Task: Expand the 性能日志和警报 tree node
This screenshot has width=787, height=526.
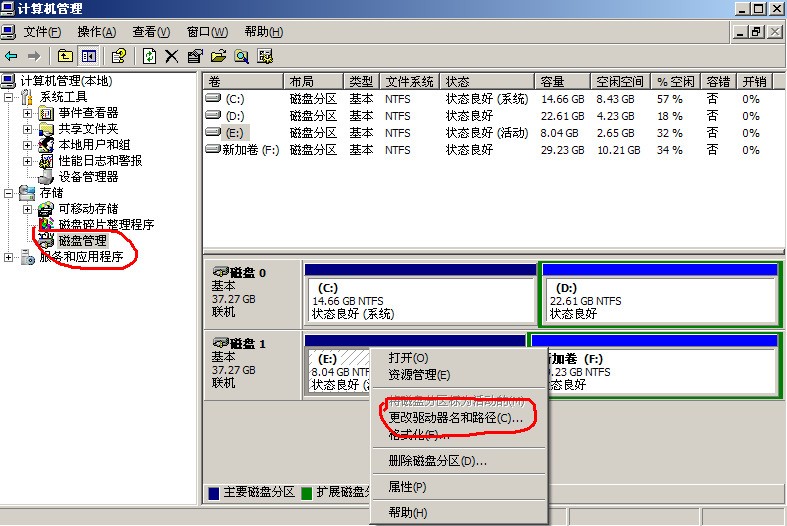Action: click(x=28, y=161)
